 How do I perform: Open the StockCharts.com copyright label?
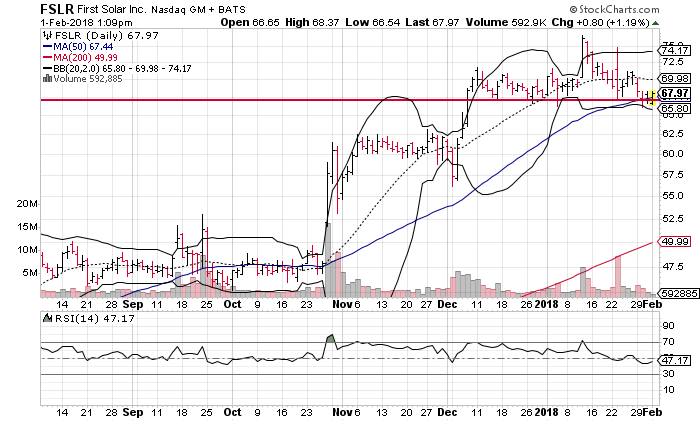[614, 9]
